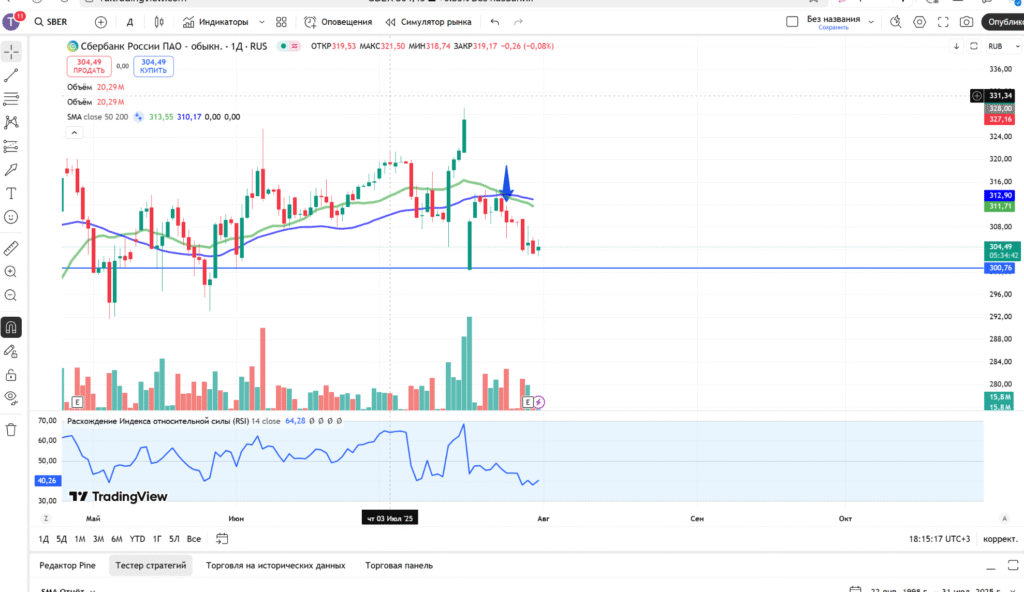Viewport: 1024px width, 592px height.
Task: Open the go-to-date calendar icon
Action: [x=222, y=539]
